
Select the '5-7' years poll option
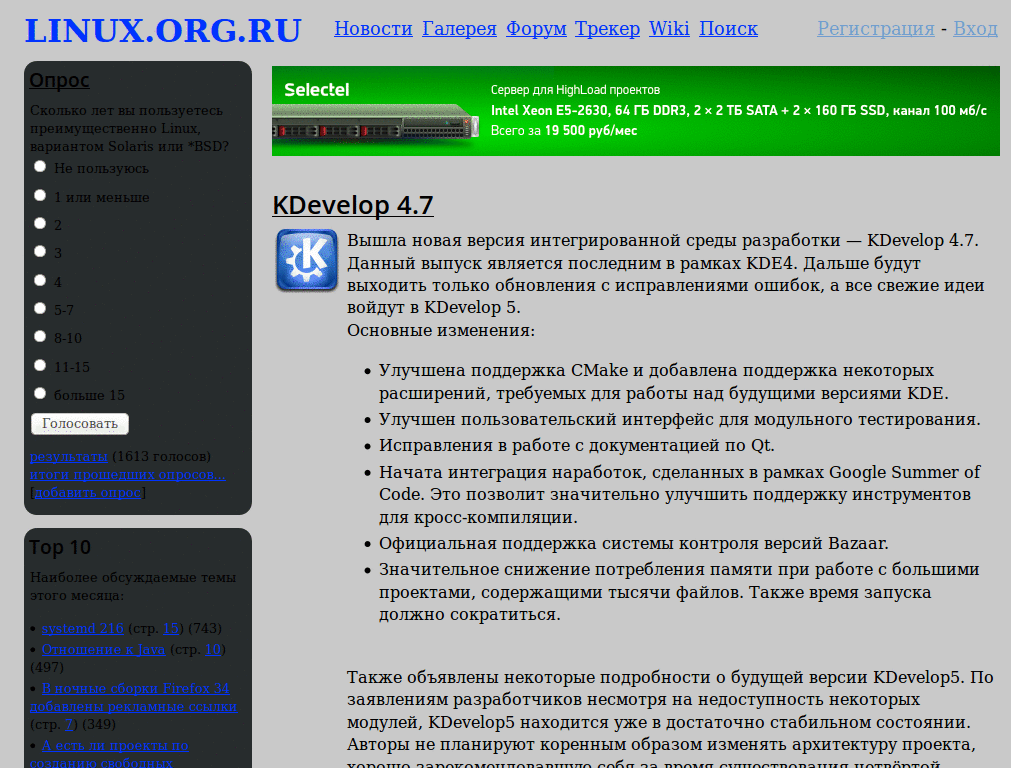click(x=40, y=308)
